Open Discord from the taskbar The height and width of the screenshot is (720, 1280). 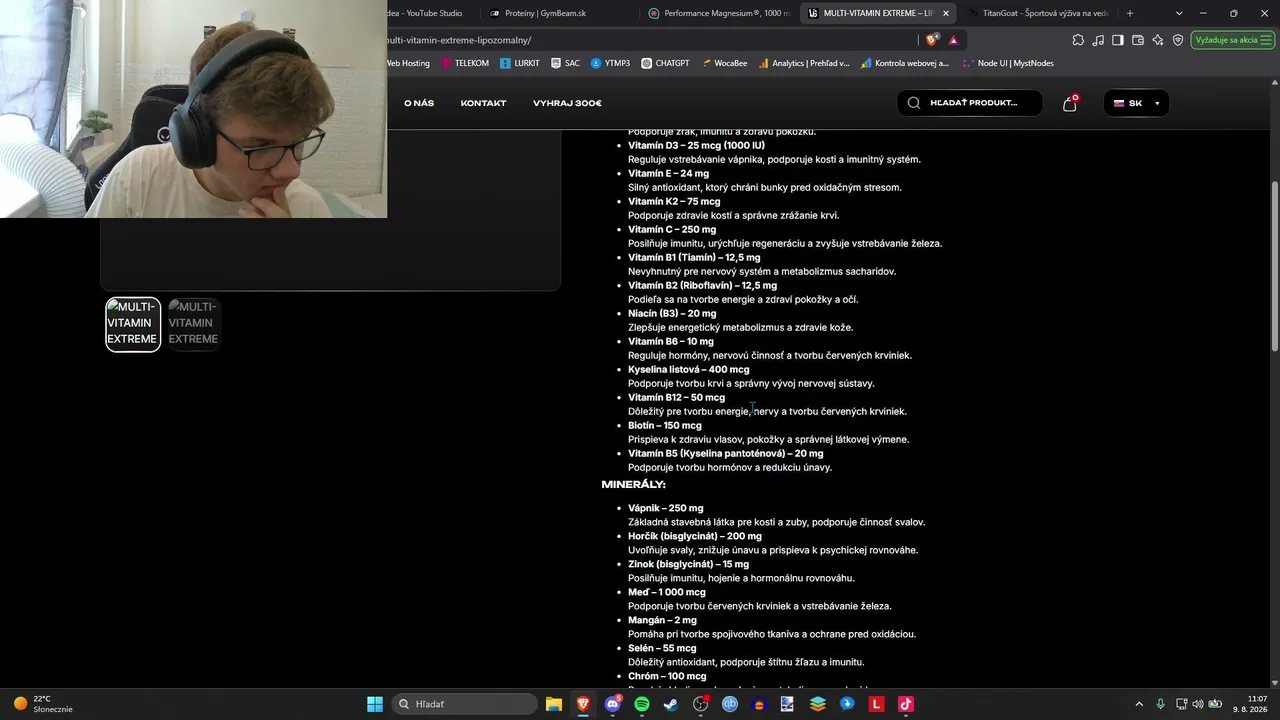613,704
